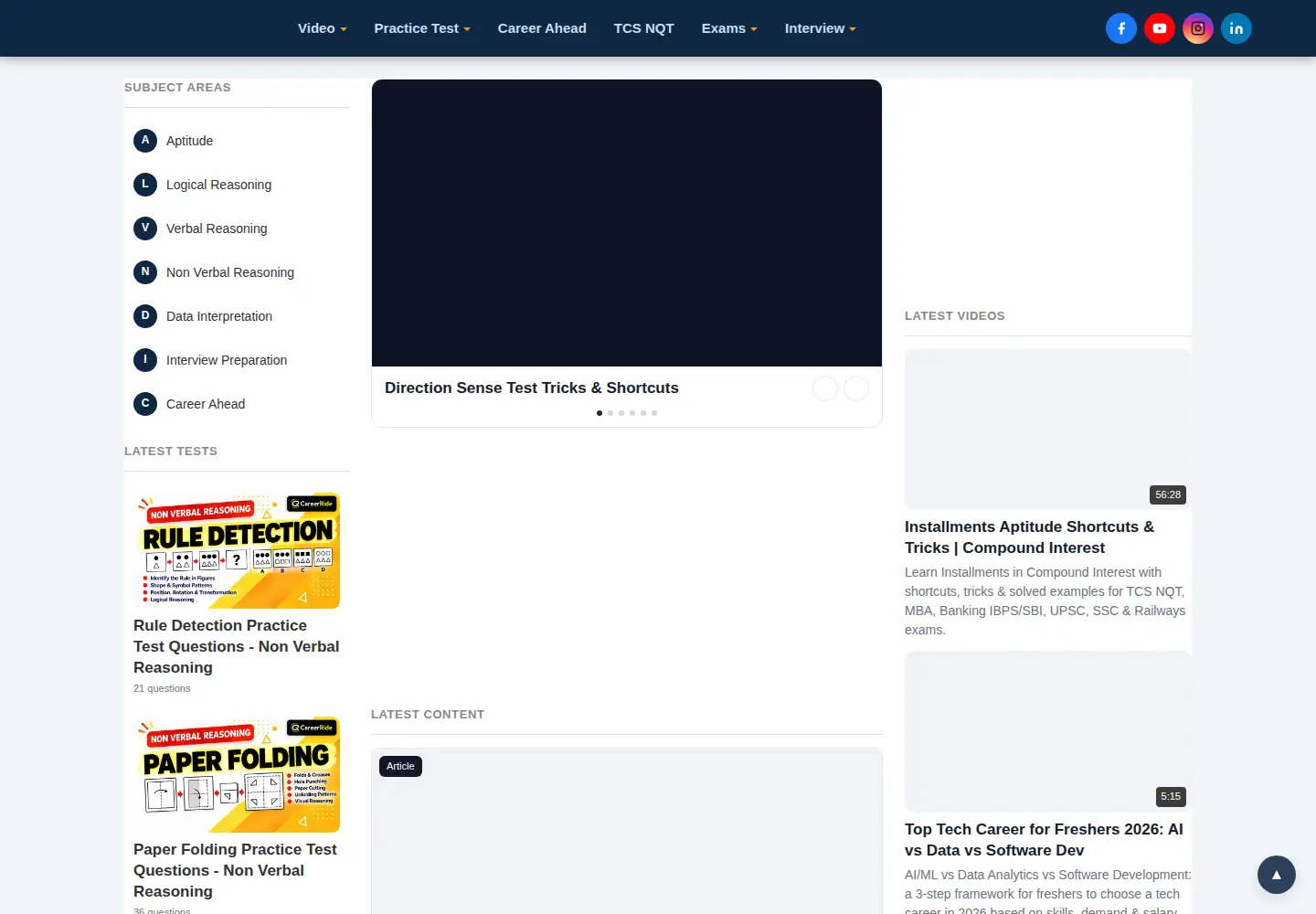Screen dimensions: 1316x914
Task: Click the LATEST VIDEOS heading
Action: tap(955, 315)
